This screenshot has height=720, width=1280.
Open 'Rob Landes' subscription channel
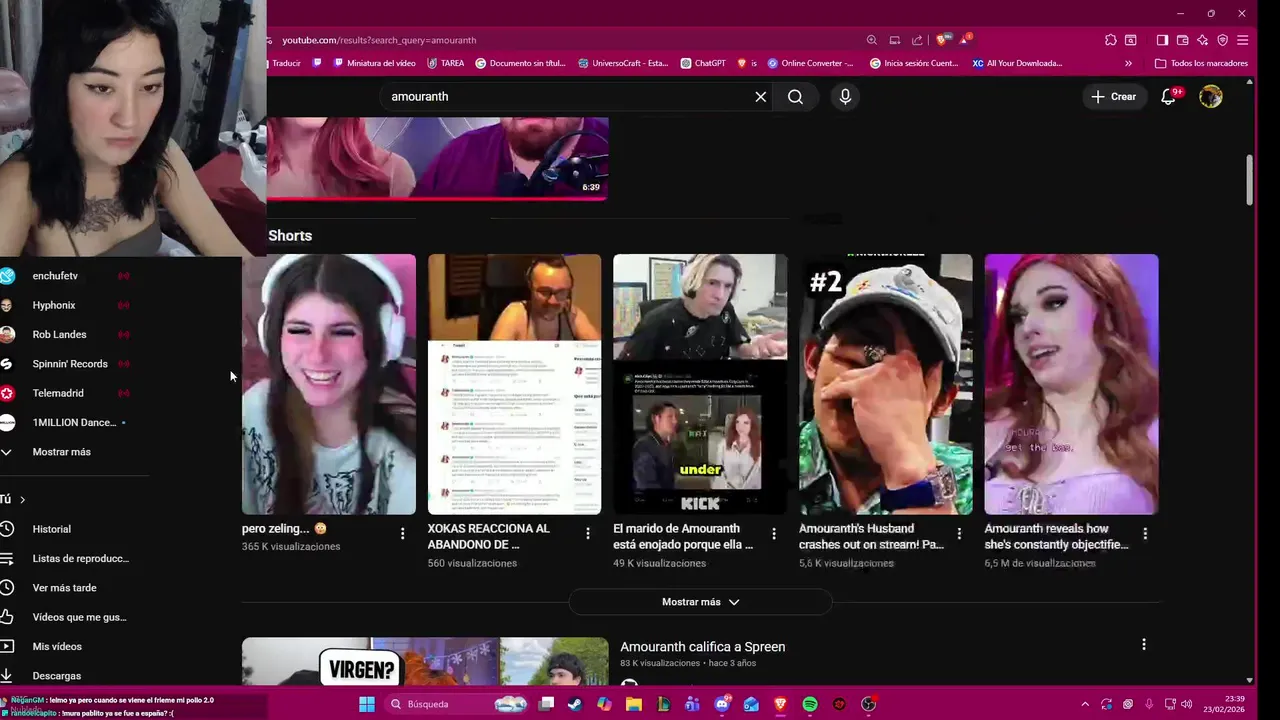click(x=59, y=334)
